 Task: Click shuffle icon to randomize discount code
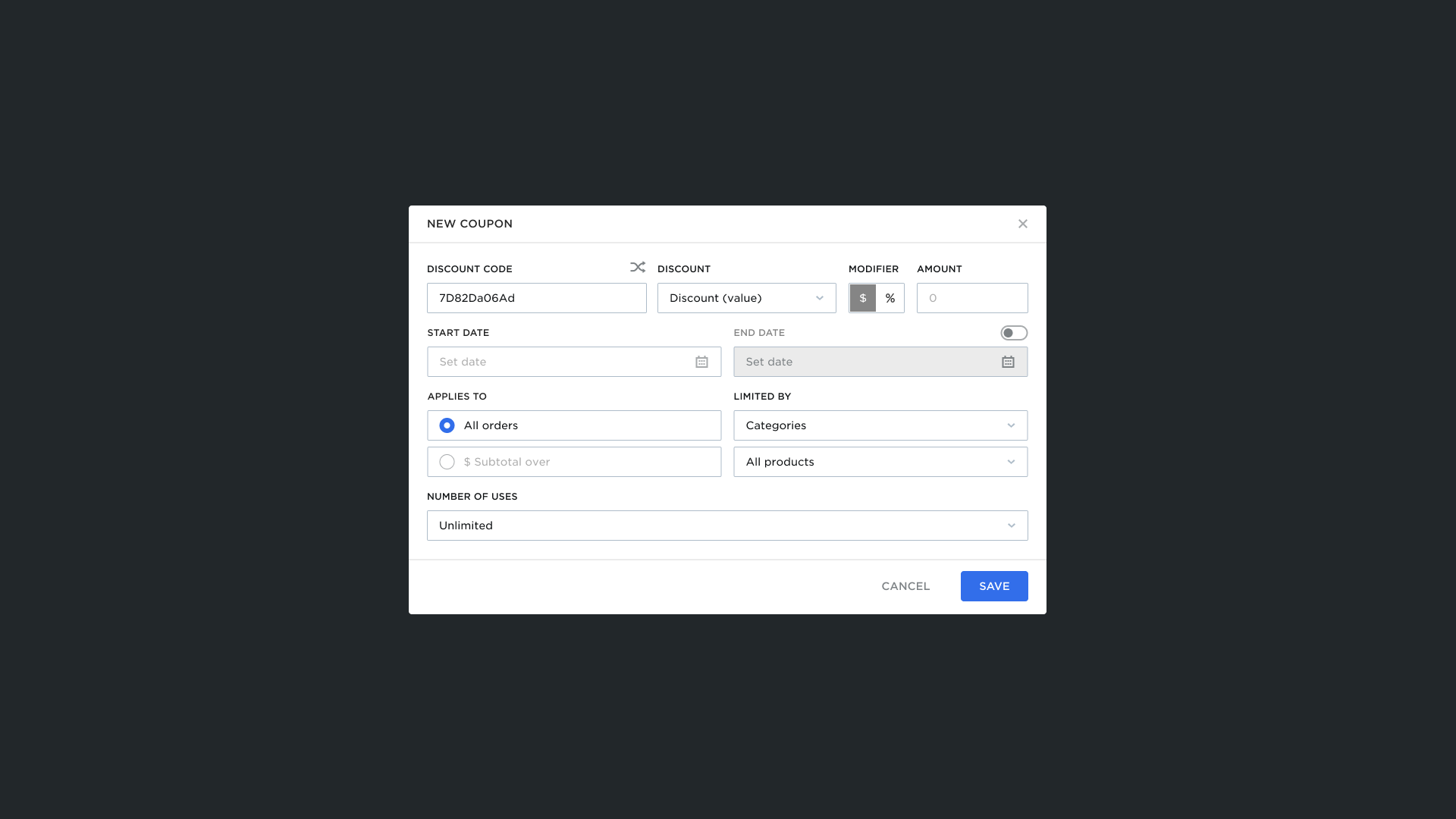(x=637, y=267)
